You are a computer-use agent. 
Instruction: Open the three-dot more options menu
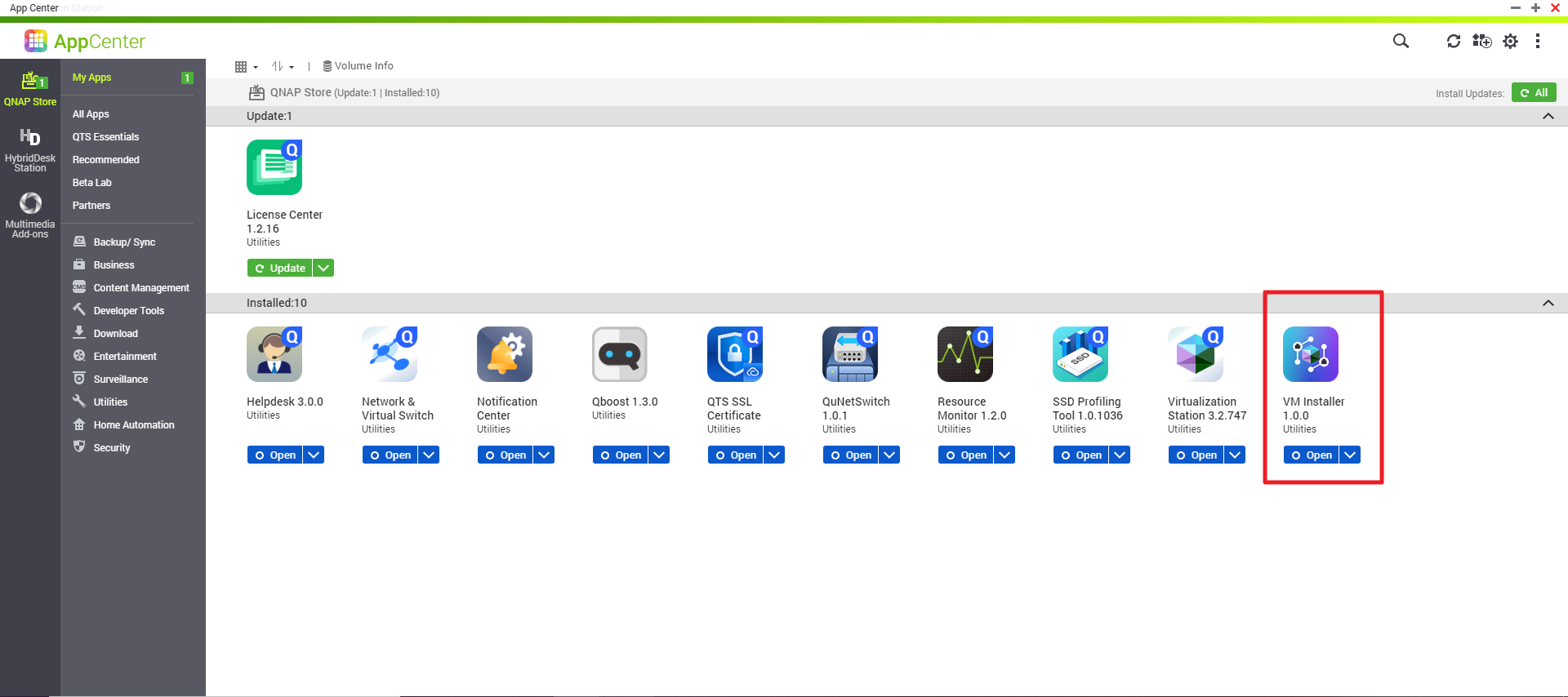point(1537,41)
